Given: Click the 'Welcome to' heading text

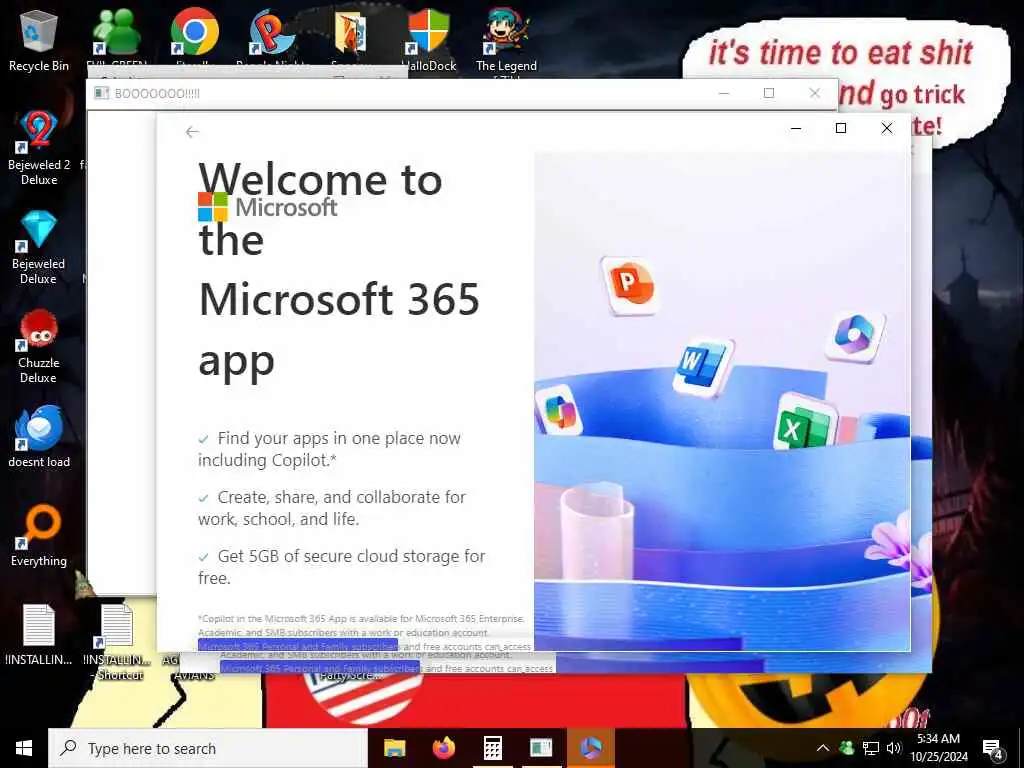Looking at the screenshot, I should coord(321,180).
